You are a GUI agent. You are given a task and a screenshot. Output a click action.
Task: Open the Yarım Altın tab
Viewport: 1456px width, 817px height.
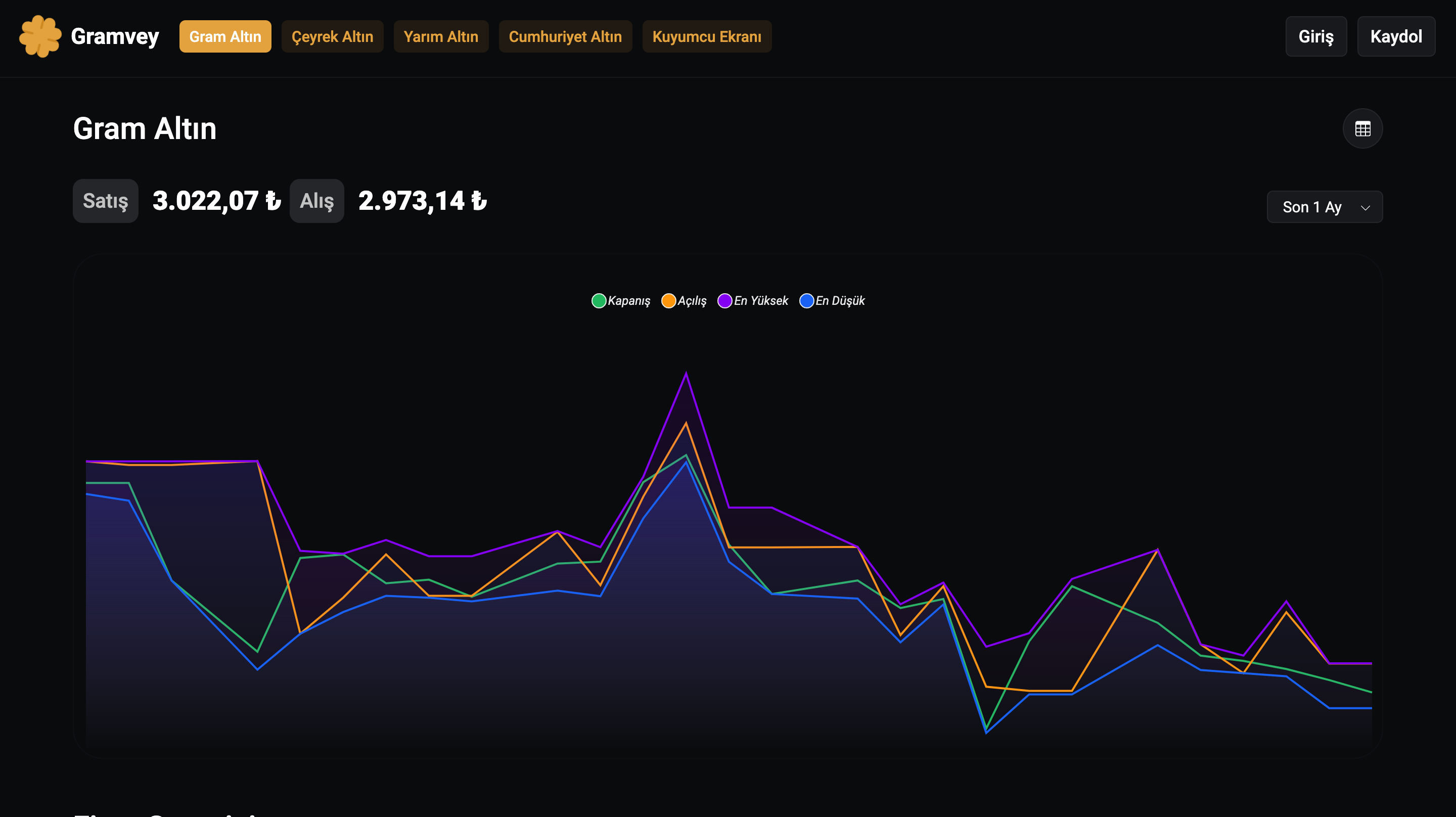[441, 37]
